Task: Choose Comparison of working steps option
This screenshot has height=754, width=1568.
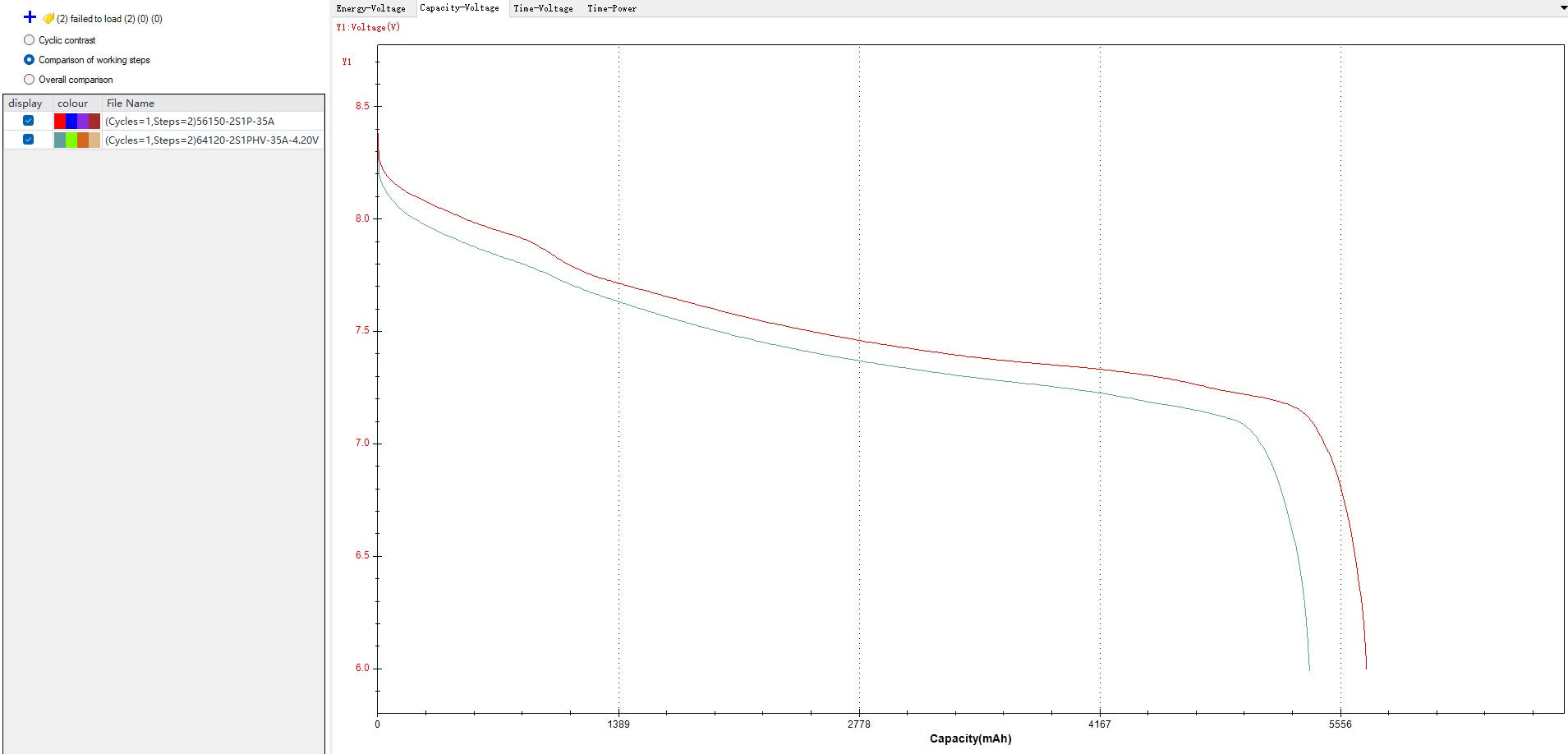Action: (30, 60)
